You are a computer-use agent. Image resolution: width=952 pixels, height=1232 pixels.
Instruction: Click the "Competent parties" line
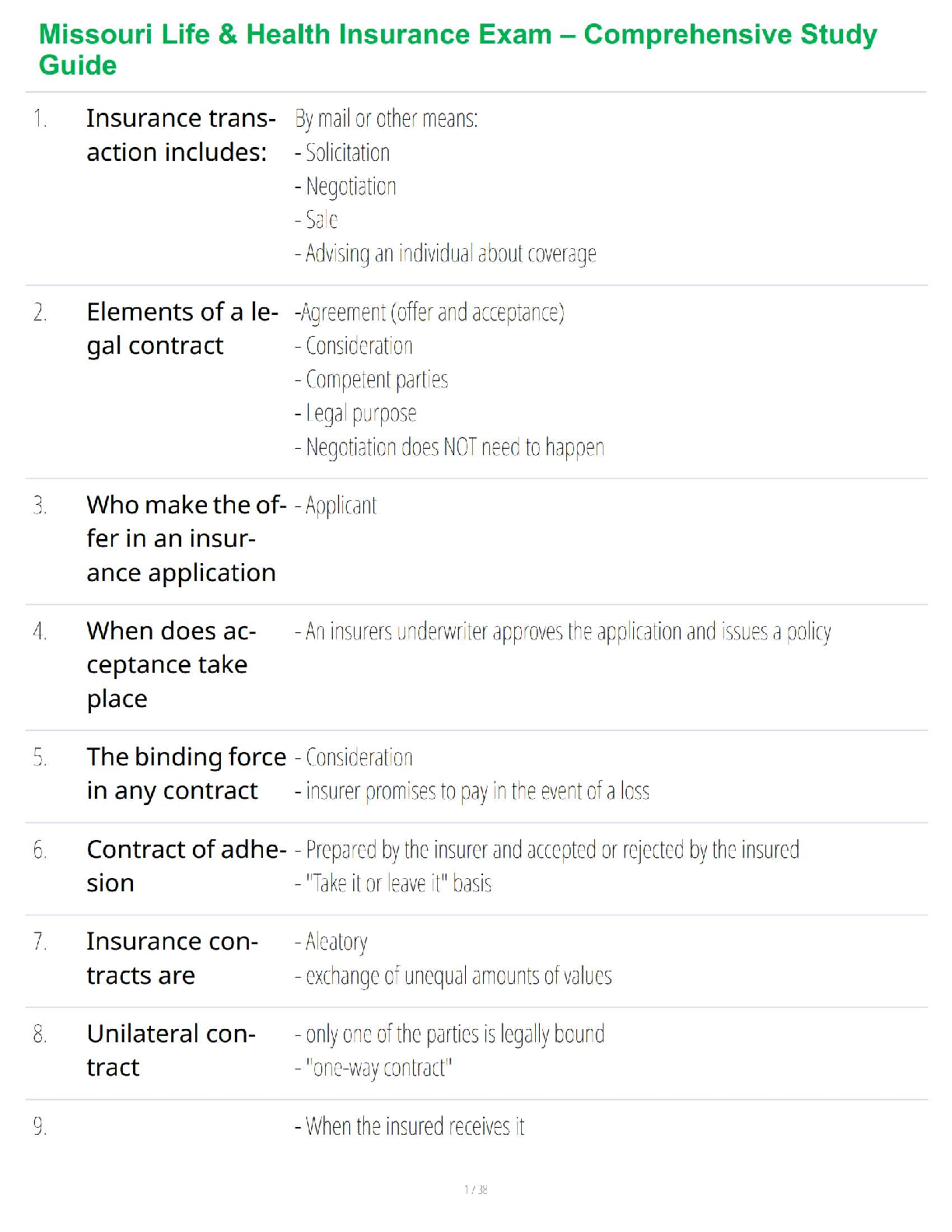[x=372, y=380]
